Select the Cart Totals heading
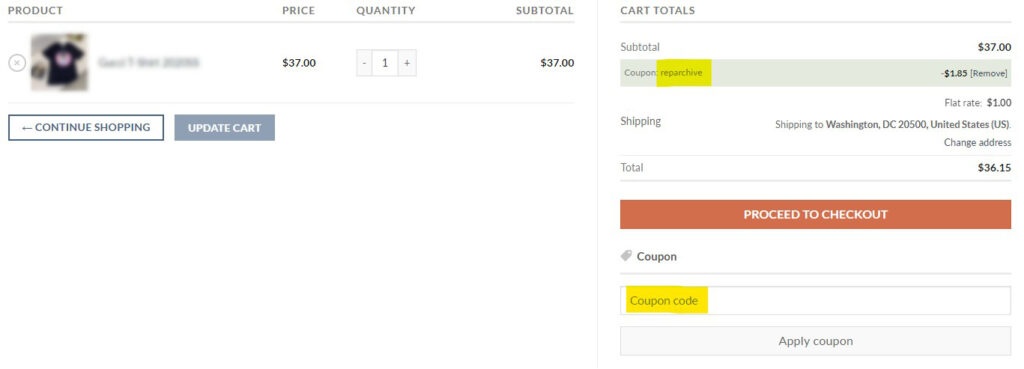 (x=658, y=10)
